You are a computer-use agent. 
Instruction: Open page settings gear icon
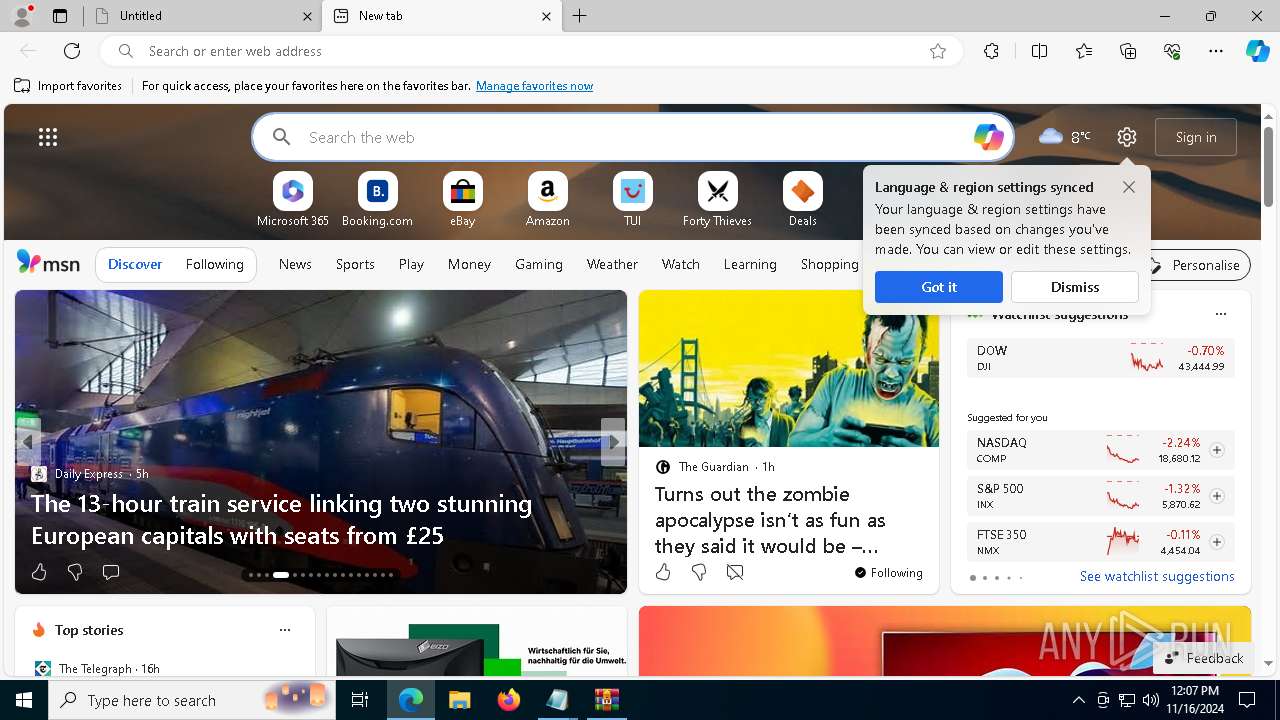(x=1127, y=137)
